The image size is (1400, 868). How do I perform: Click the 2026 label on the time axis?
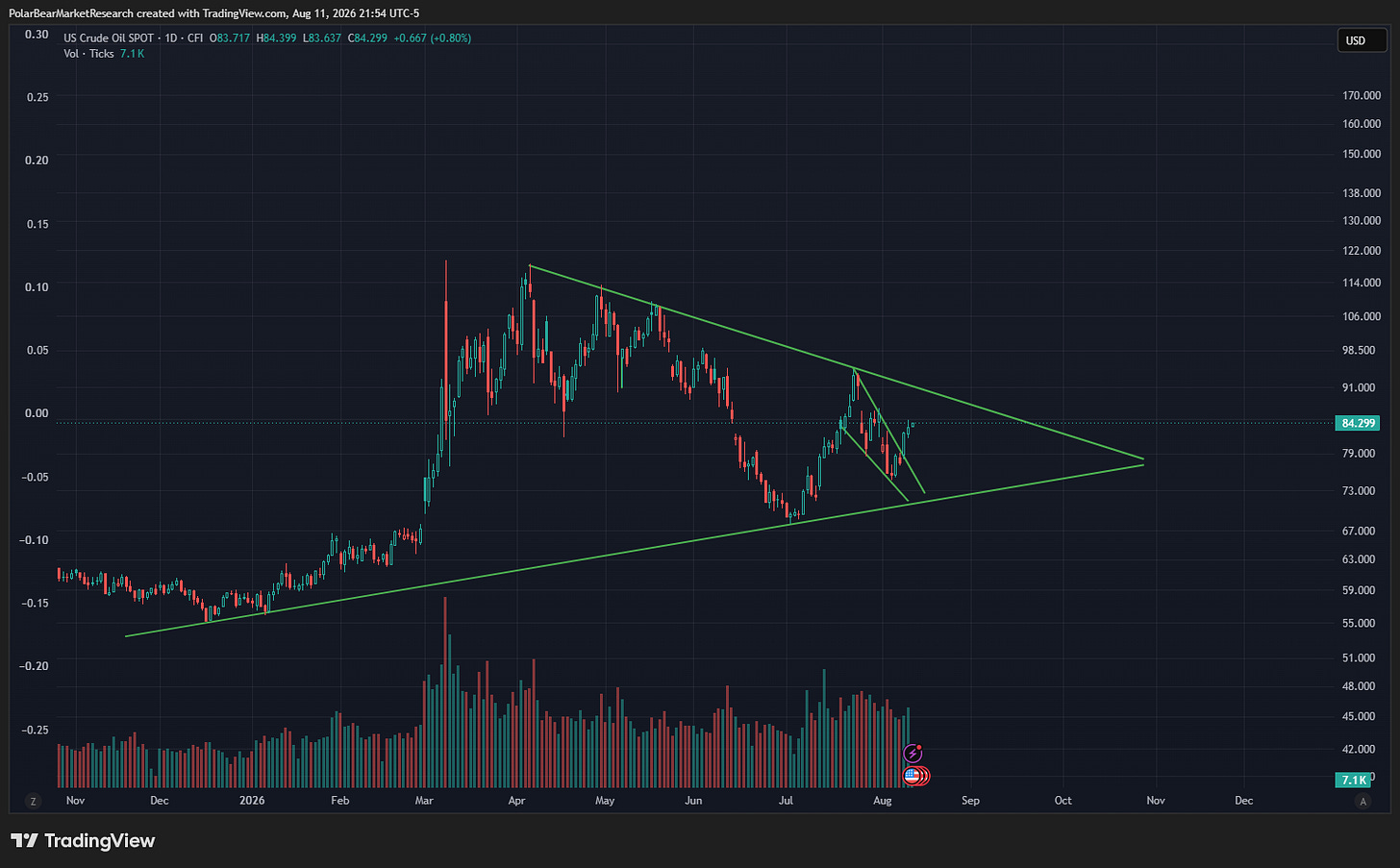click(252, 801)
